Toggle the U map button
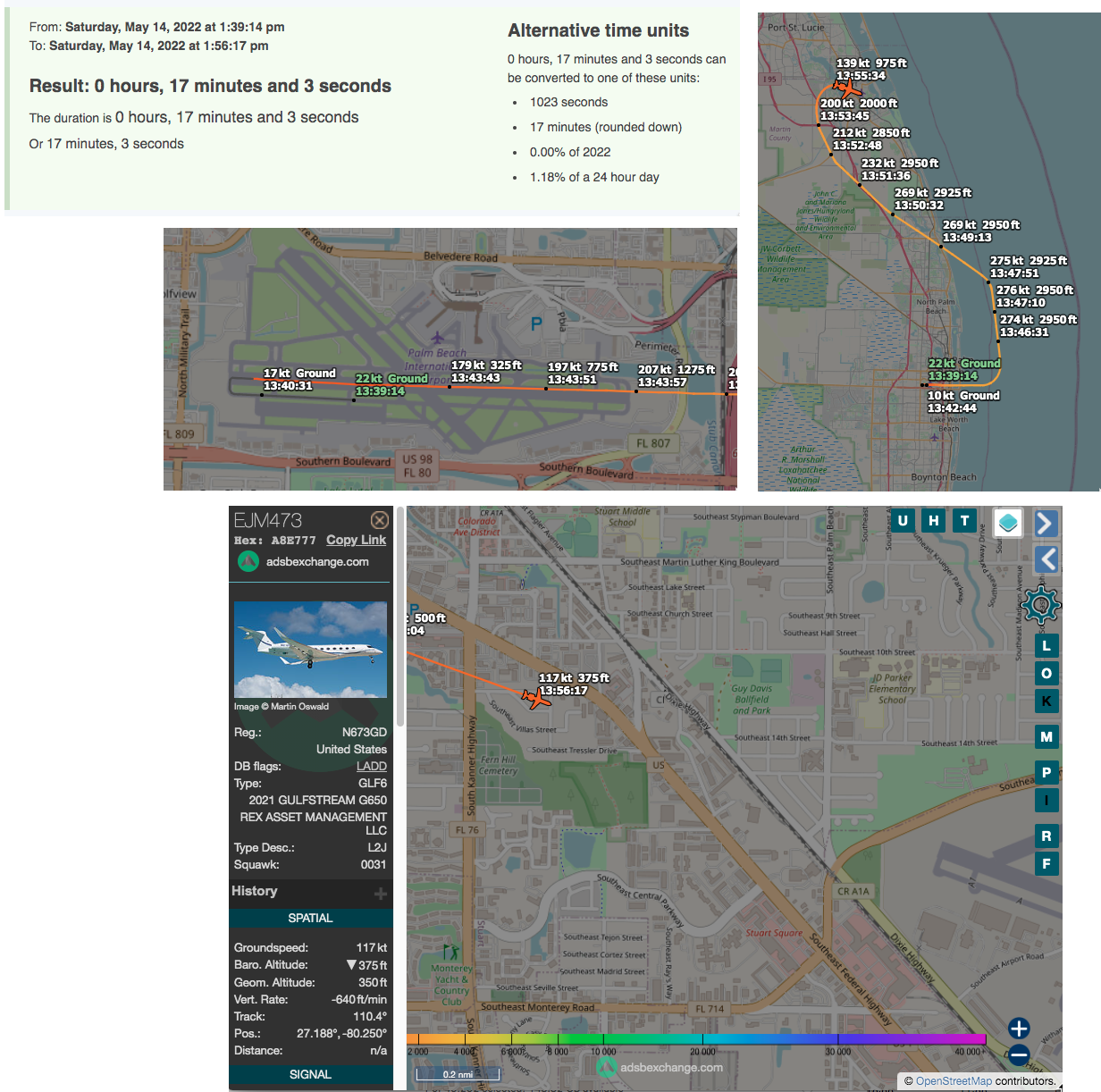Viewport: 1101px width, 1092px height. pos(903,520)
